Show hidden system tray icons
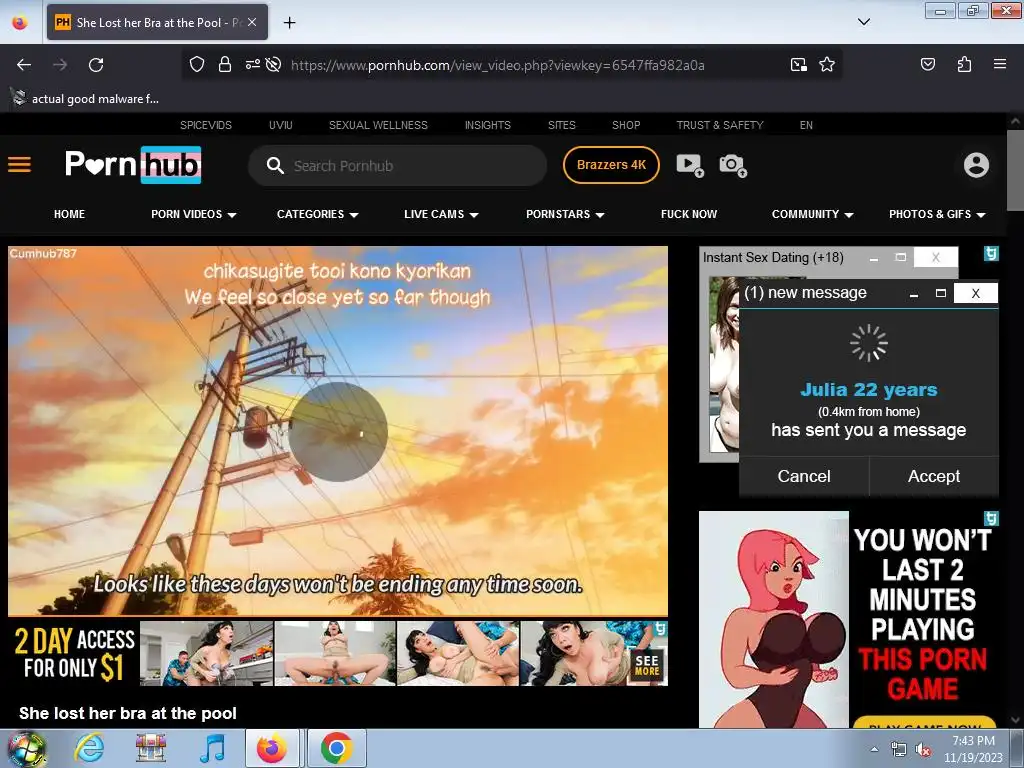 click(874, 749)
